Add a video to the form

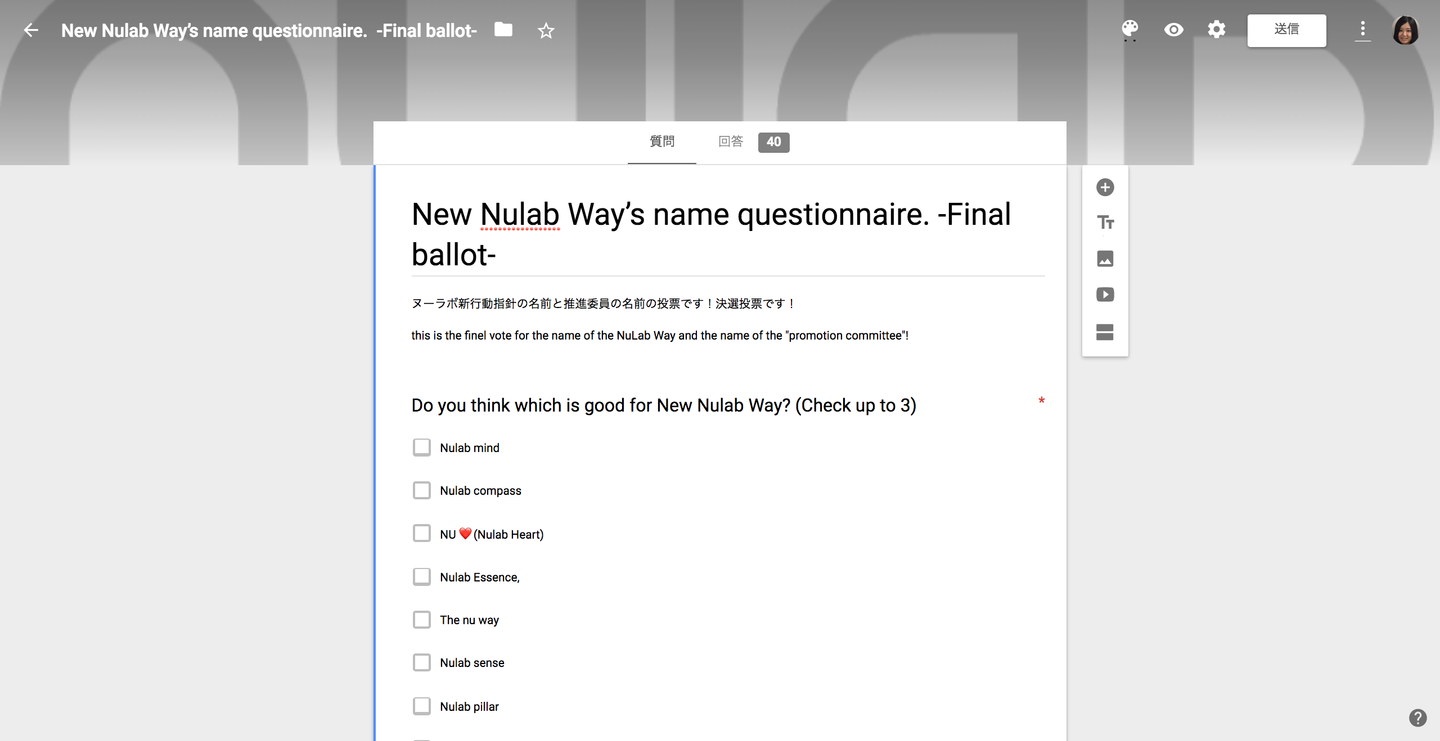click(1105, 295)
